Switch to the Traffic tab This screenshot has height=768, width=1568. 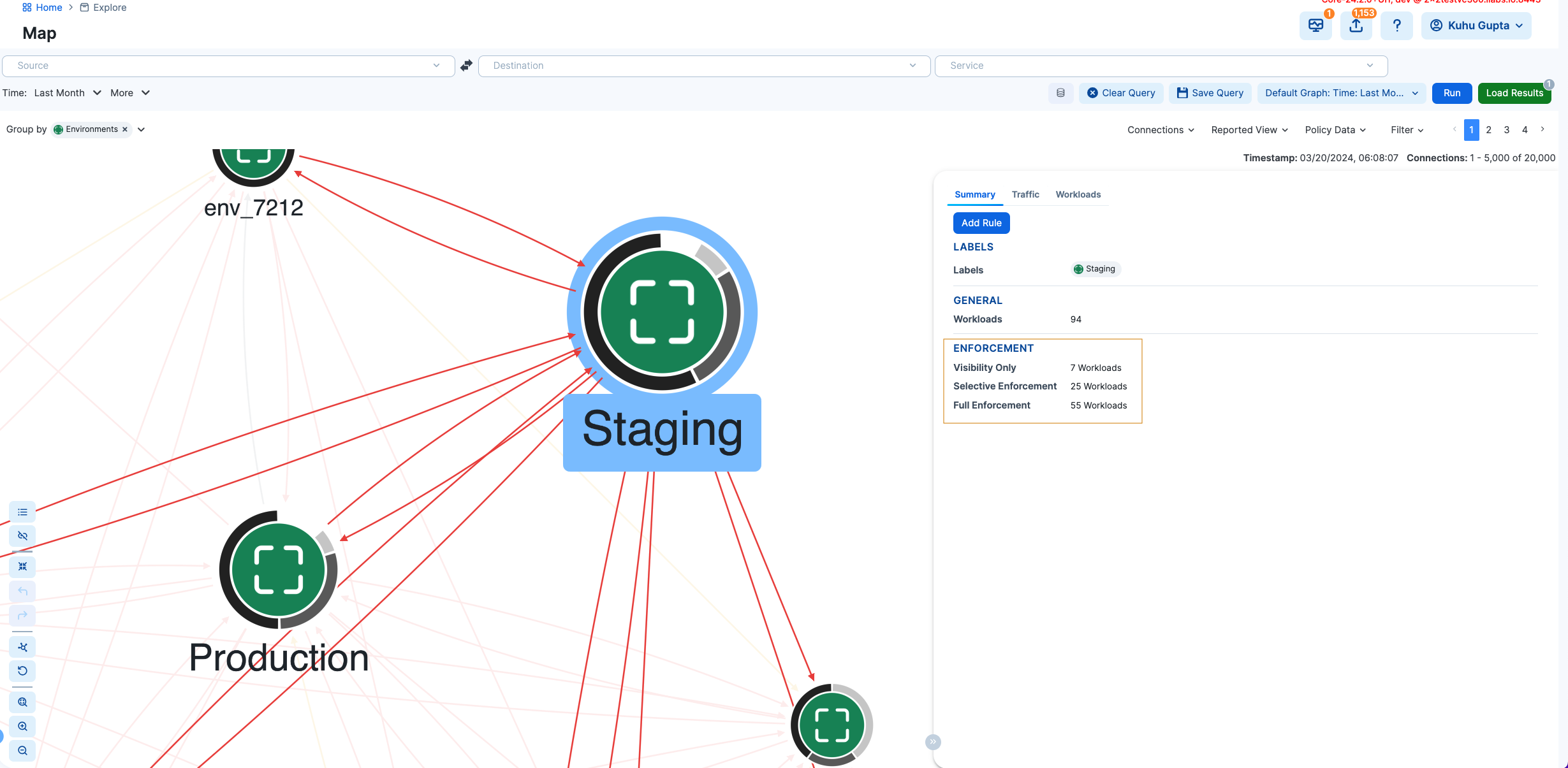pos(1025,194)
